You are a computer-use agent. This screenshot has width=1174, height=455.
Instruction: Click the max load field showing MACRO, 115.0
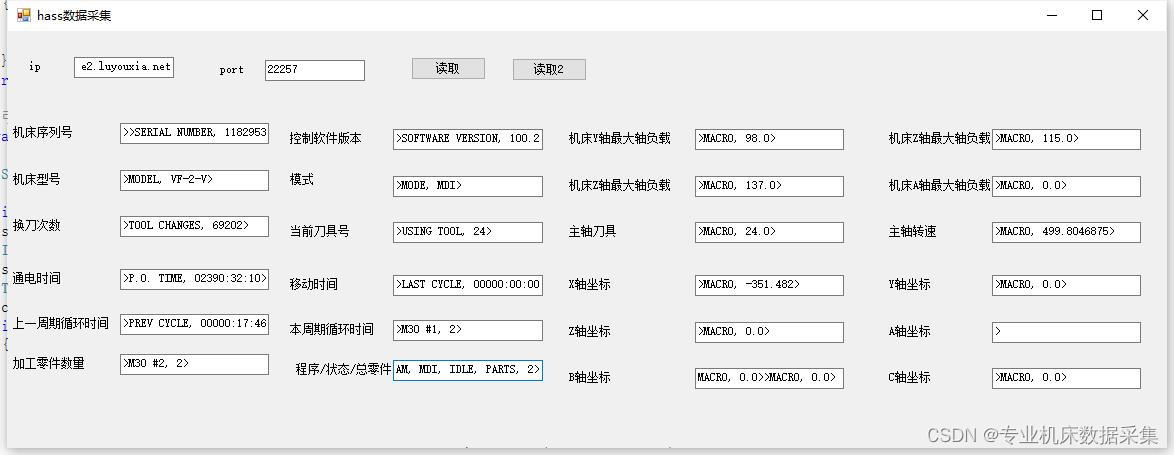(x=1066, y=139)
